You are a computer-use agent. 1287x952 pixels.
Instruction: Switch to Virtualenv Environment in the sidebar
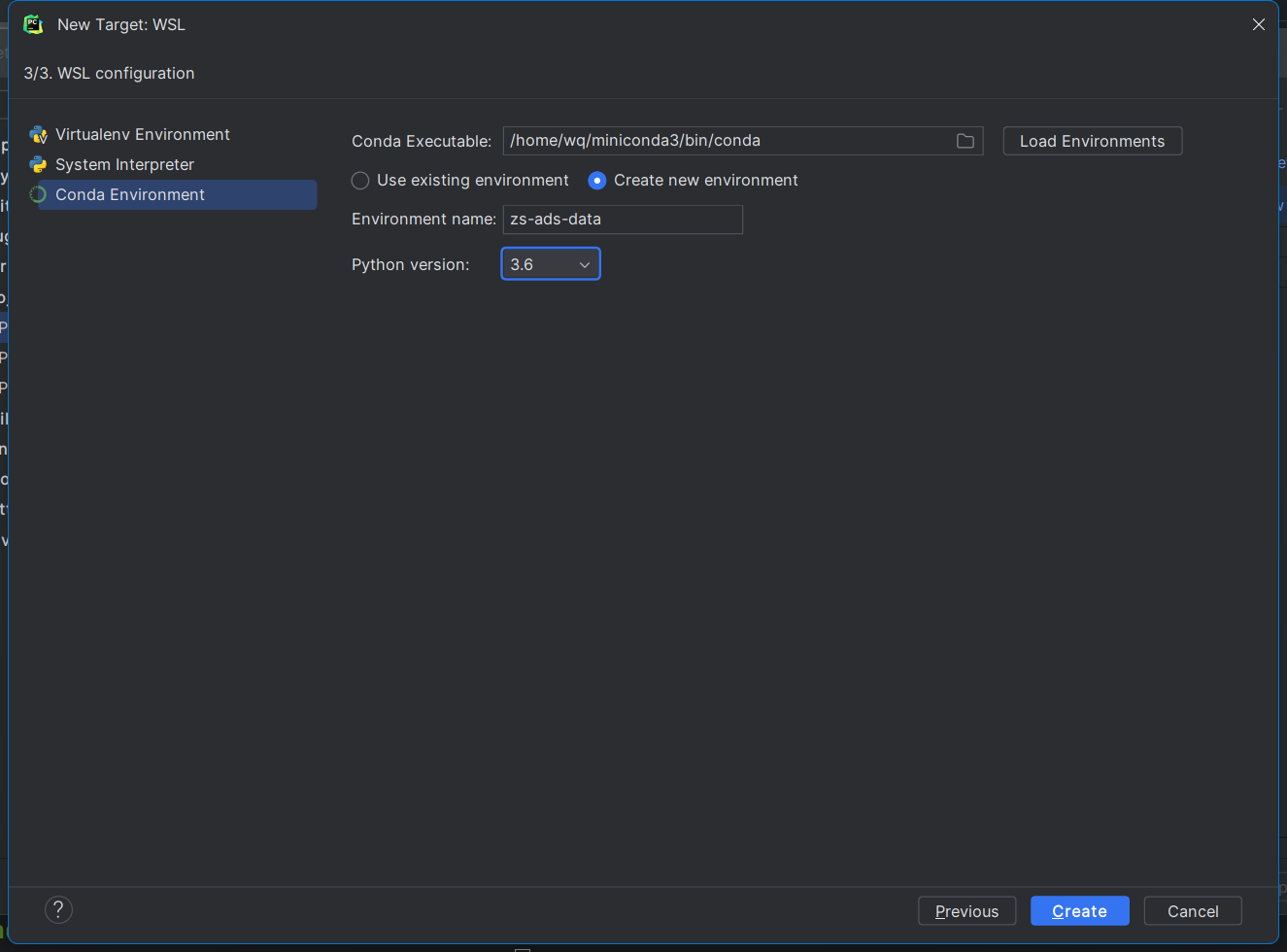[142, 134]
